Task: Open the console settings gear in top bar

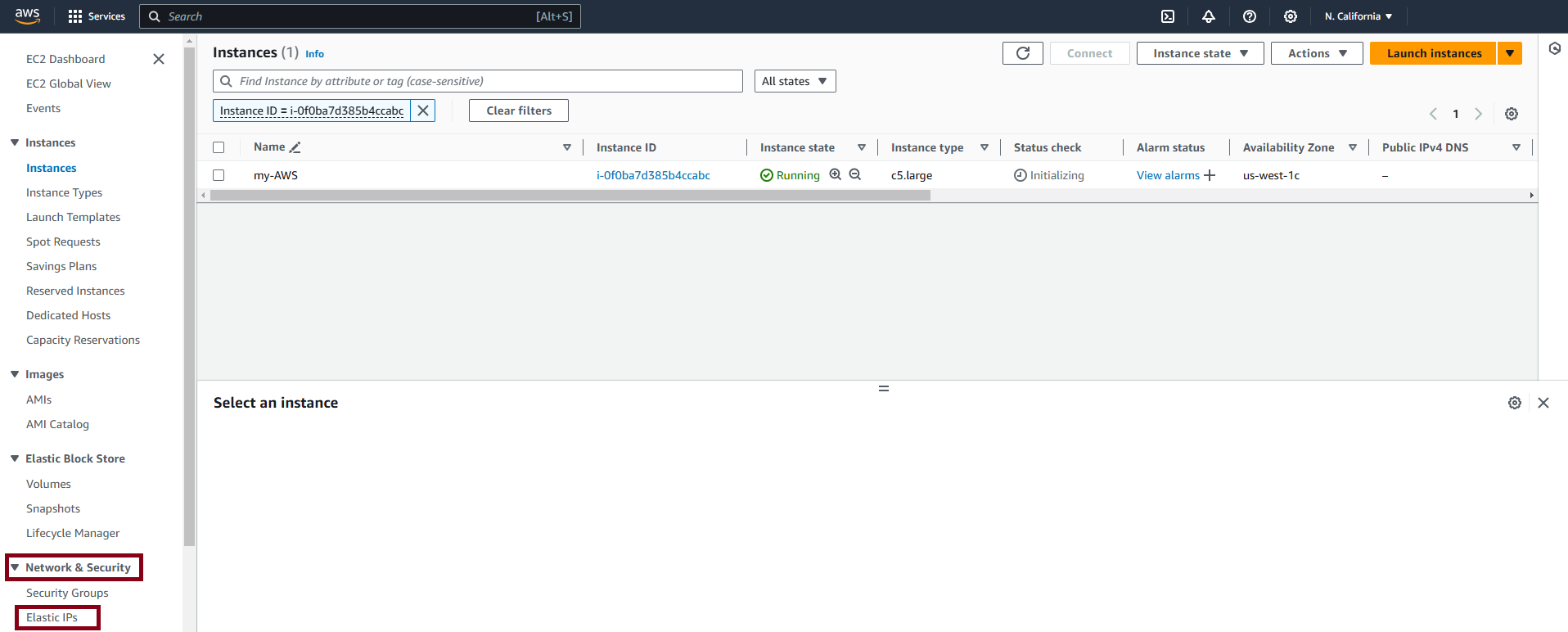Action: 1291,16
